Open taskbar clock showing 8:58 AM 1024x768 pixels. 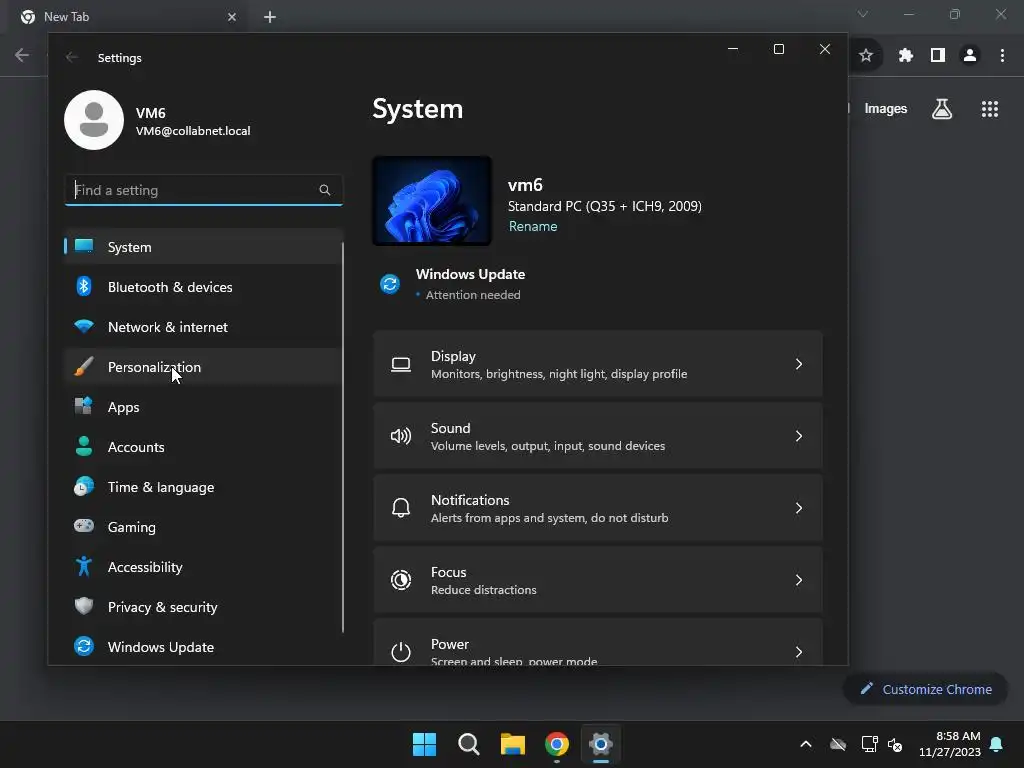click(x=950, y=744)
